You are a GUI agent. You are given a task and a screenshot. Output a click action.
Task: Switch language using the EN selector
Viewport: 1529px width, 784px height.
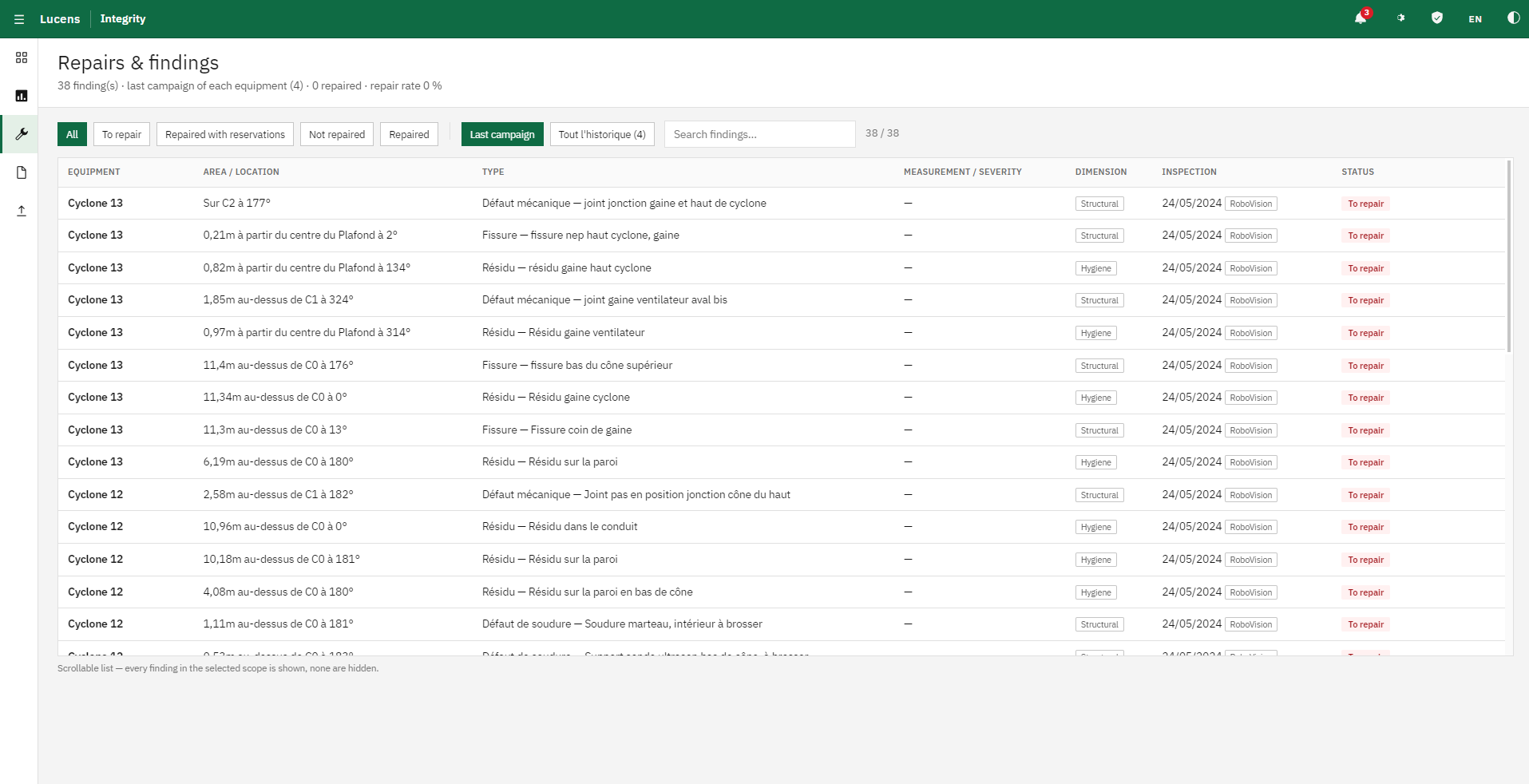tap(1475, 19)
